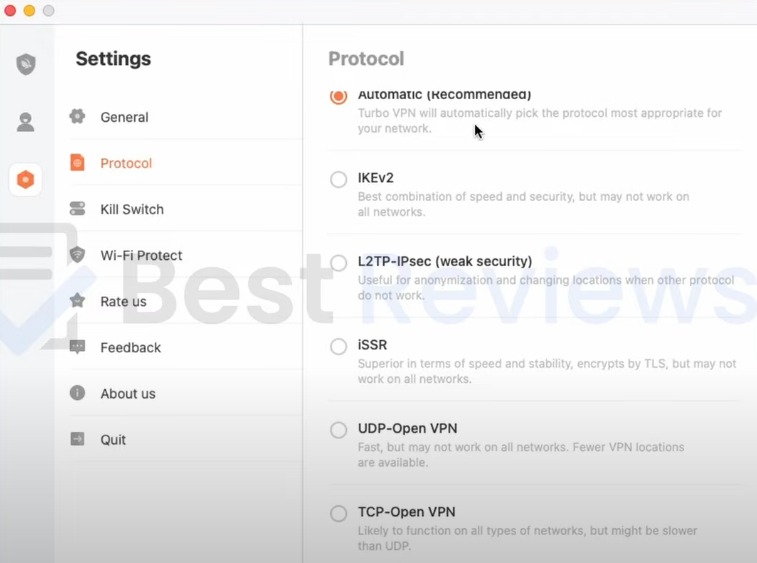The width and height of the screenshot is (757, 563).
Task: Enable the UDP-Open VPN radio option
Action: coord(338,430)
